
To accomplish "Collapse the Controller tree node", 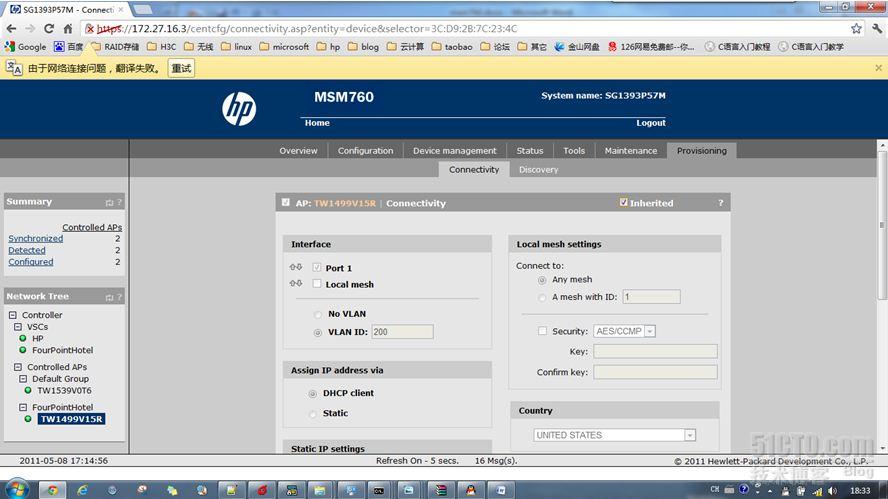I will 12,315.
